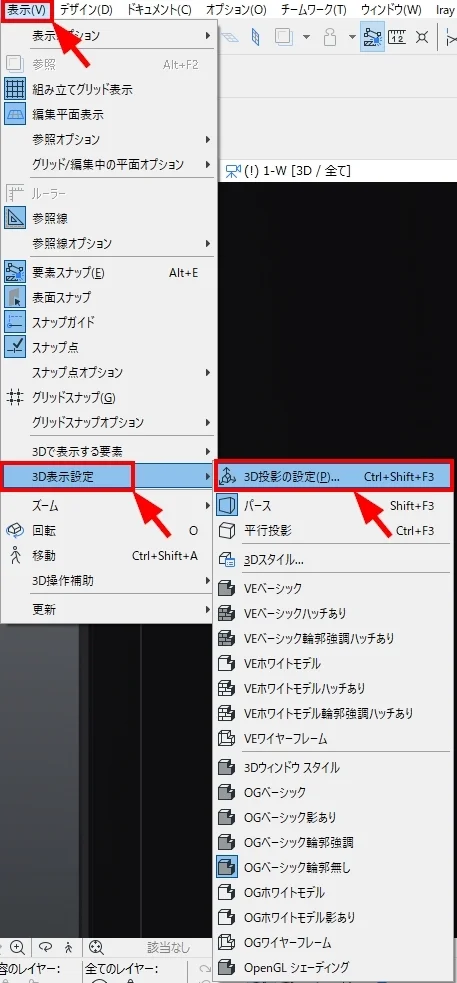Expand ズーム submenu
This screenshot has height=983, width=457.
point(109,505)
